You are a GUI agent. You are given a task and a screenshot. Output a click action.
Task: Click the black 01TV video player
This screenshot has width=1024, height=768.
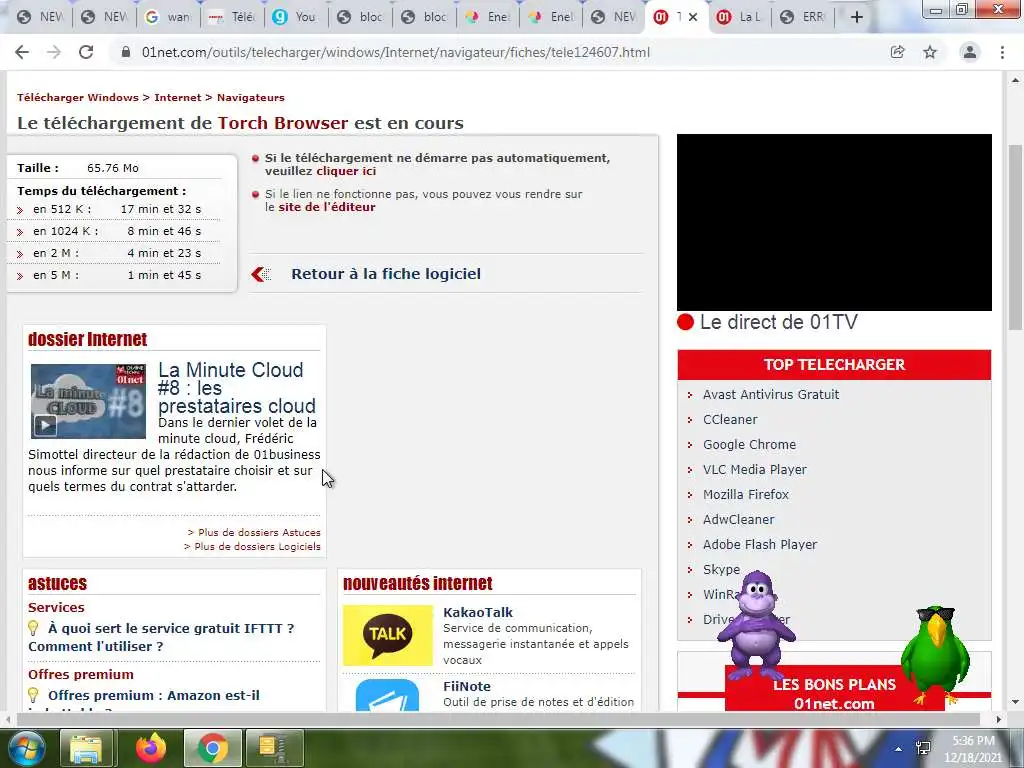(x=834, y=222)
